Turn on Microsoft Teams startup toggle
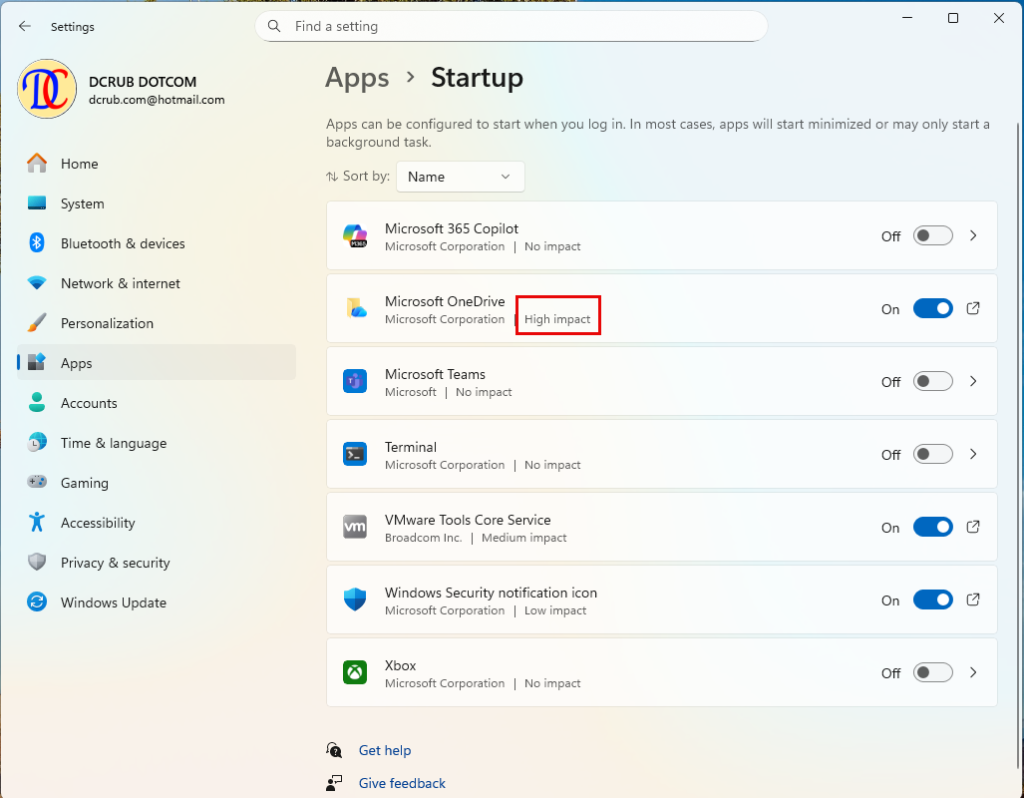Viewport: 1024px width, 798px height. coord(933,381)
